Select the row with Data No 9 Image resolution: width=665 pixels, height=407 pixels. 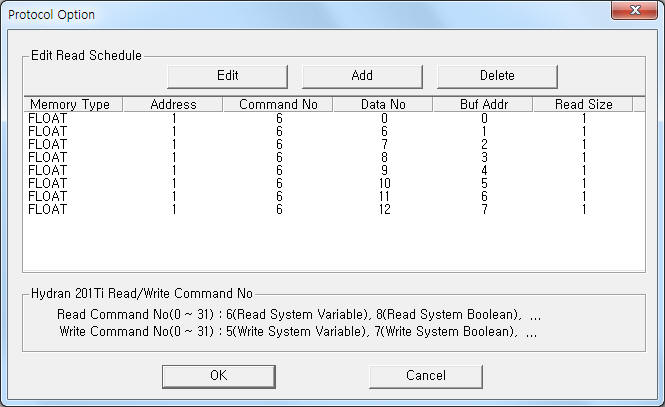point(334,170)
